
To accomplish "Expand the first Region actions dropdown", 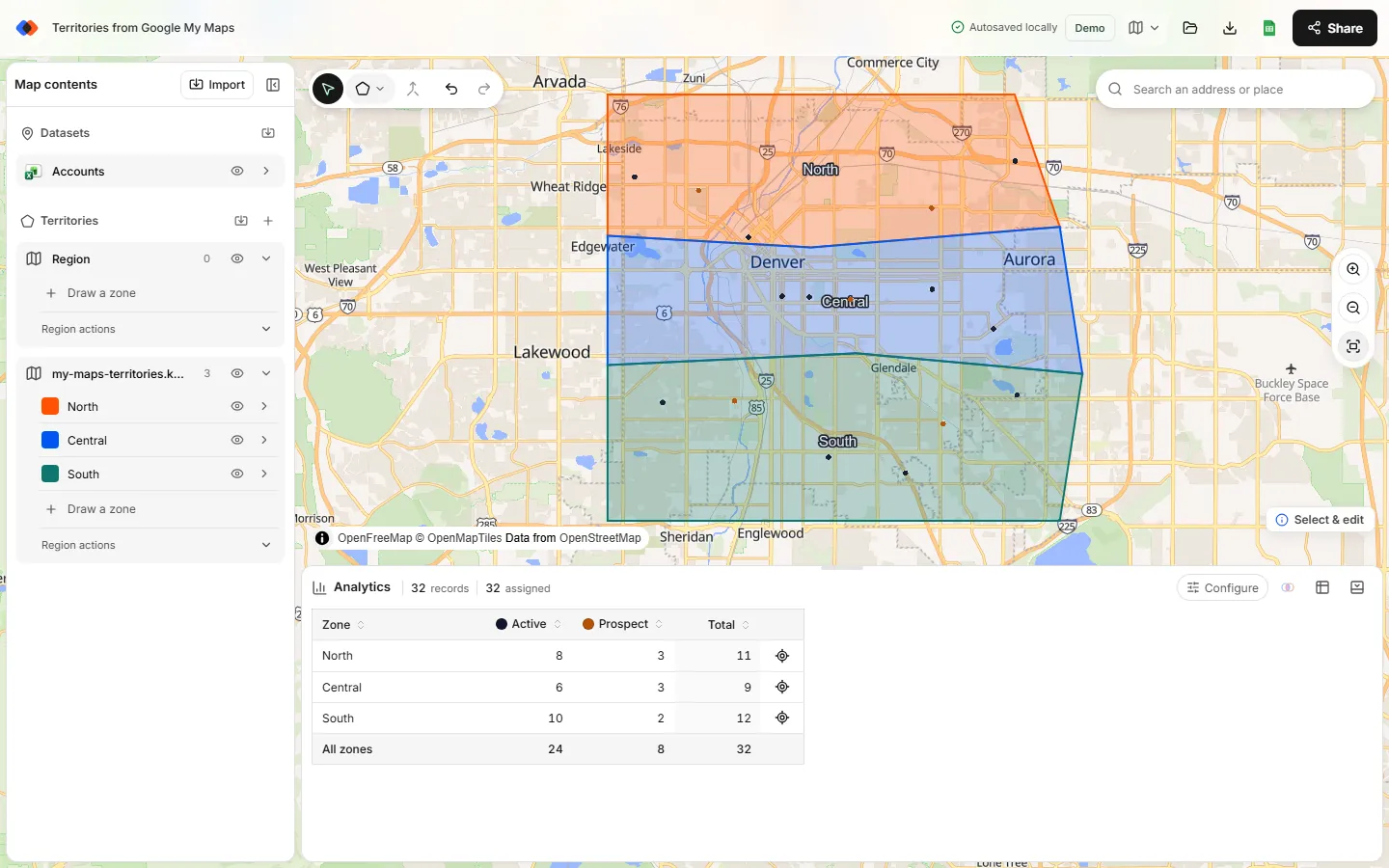I will (157, 329).
